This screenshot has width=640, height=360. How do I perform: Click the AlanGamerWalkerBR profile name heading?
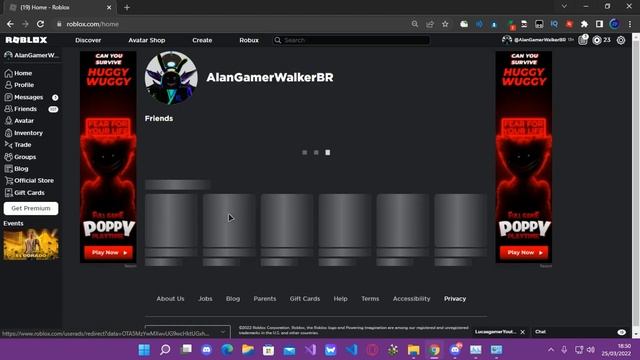point(270,77)
